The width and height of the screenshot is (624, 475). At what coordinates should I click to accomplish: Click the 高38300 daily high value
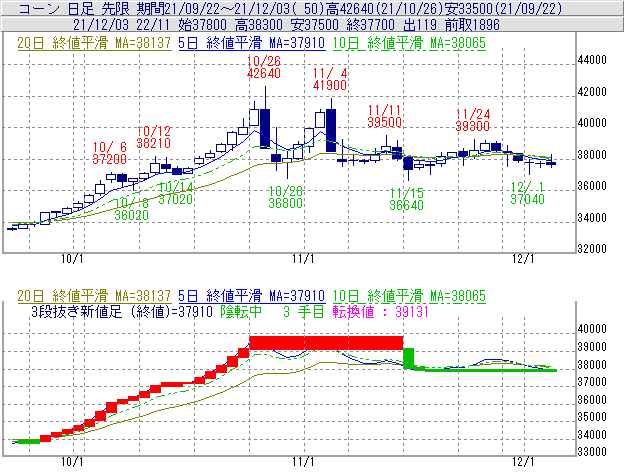coord(259,25)
